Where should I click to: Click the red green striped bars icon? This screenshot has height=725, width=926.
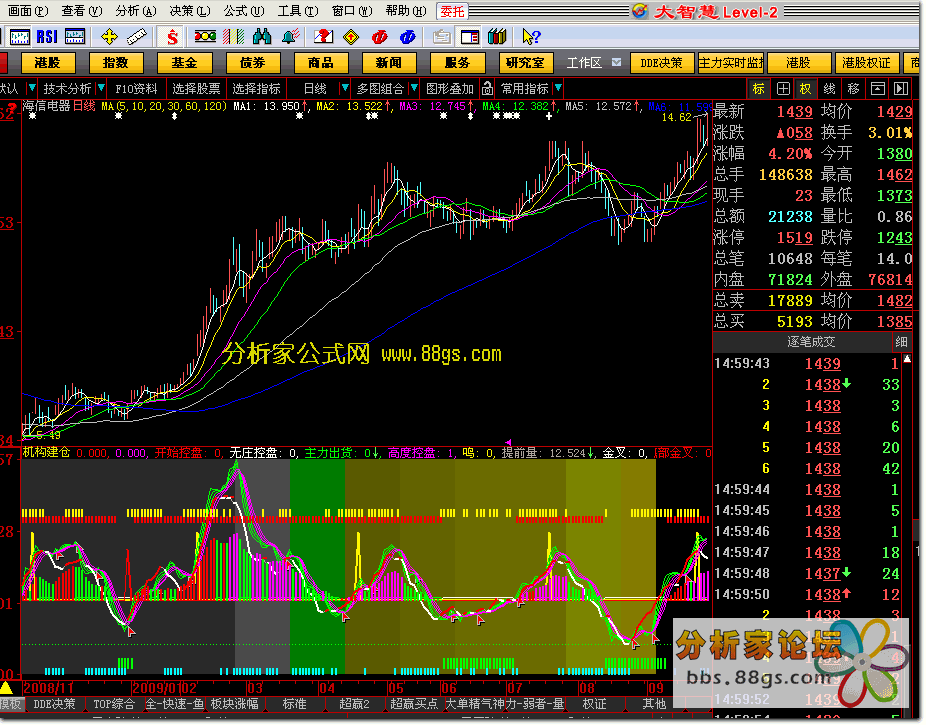coord(234,37)
